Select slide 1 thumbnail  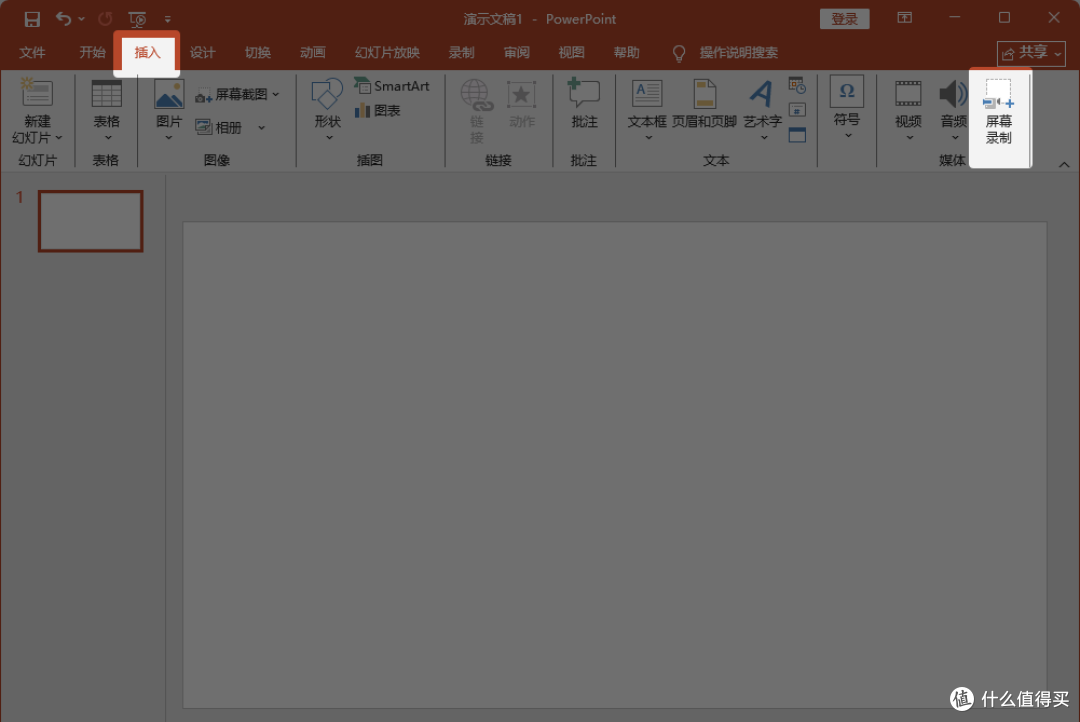(90, 221)
